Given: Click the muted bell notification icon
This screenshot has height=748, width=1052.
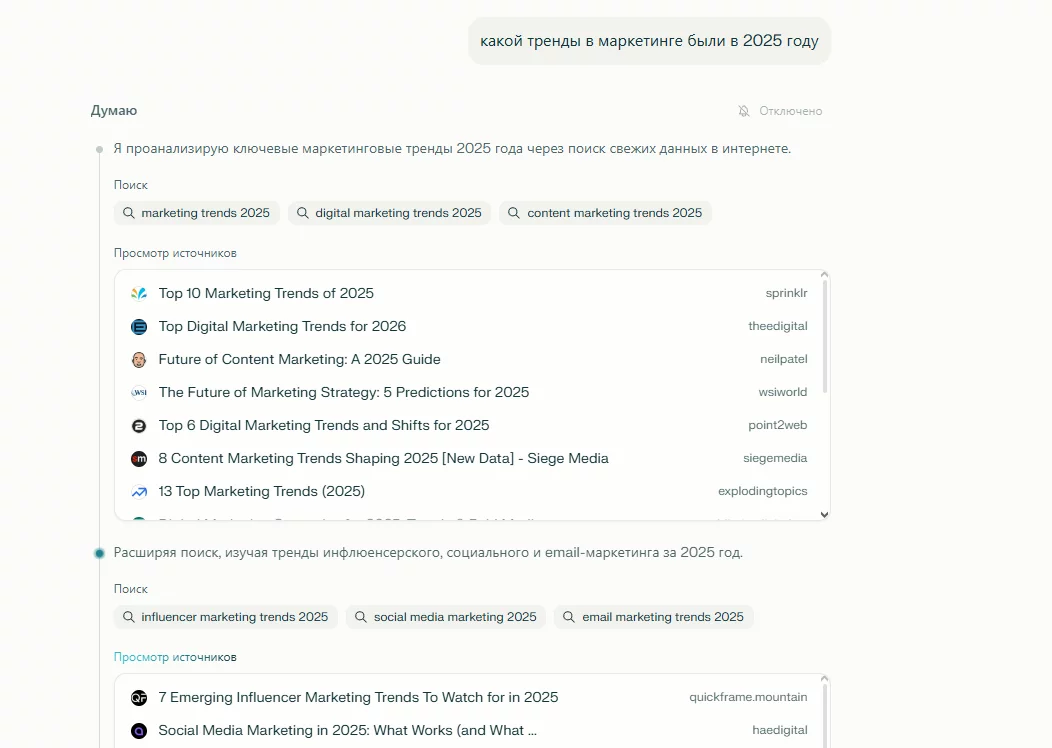Looking at the screenshot, I should click(x=744, y=111).
